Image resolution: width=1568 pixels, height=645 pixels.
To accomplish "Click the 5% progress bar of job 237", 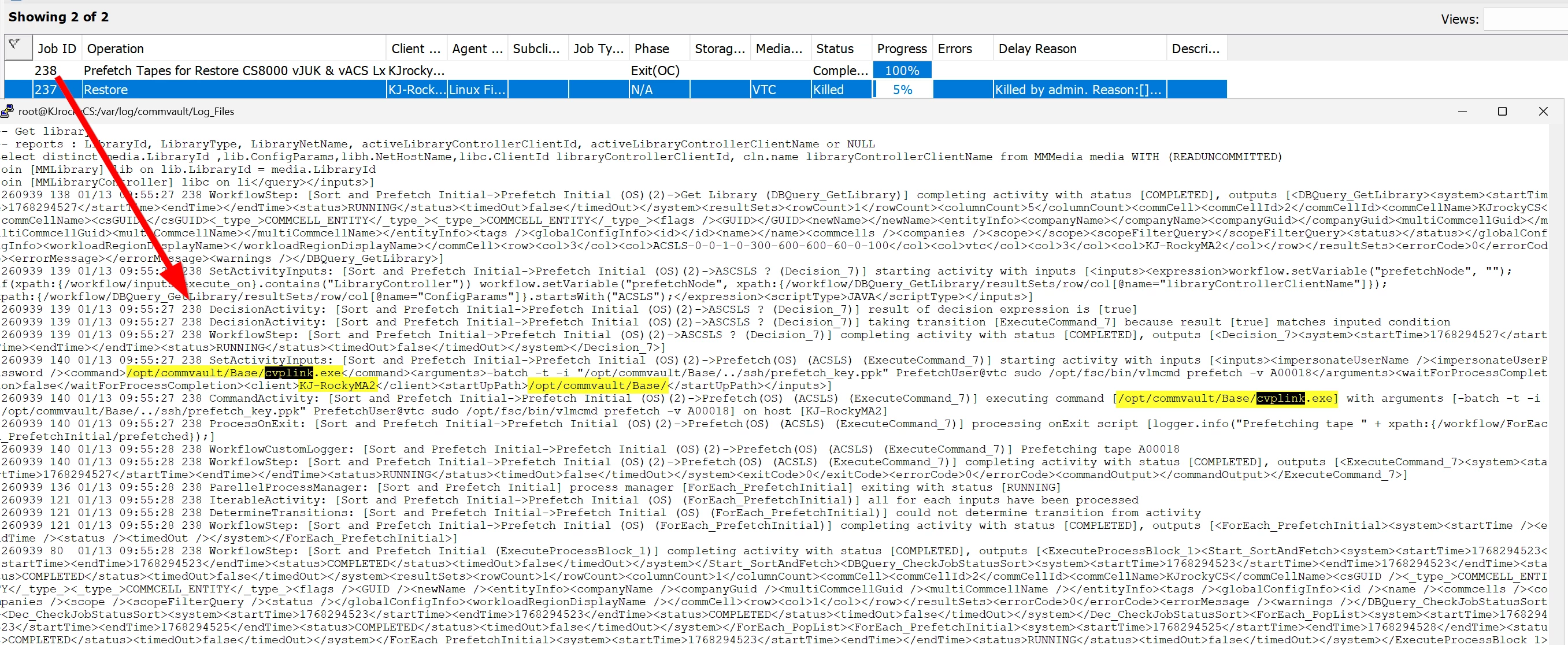I will tap(902, 90).
